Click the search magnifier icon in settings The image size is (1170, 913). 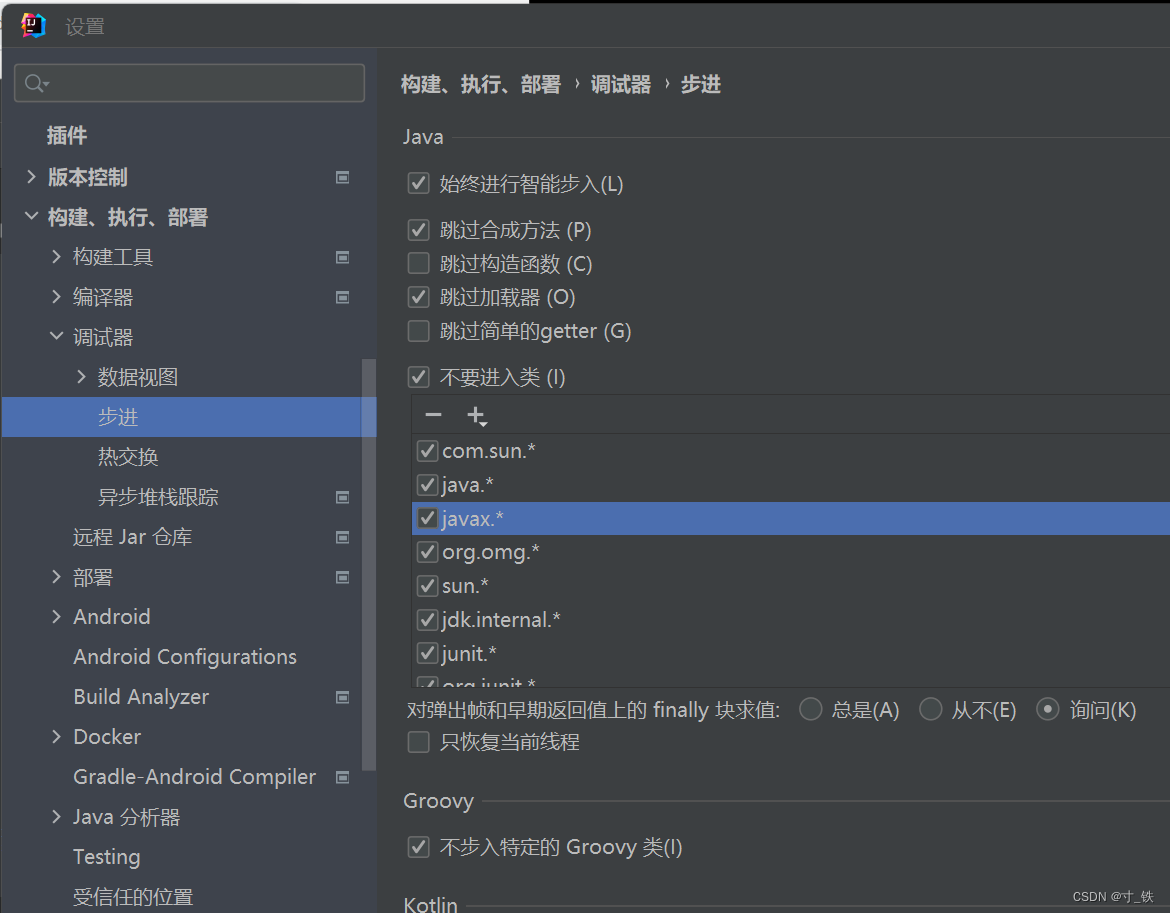click(36, 83)
